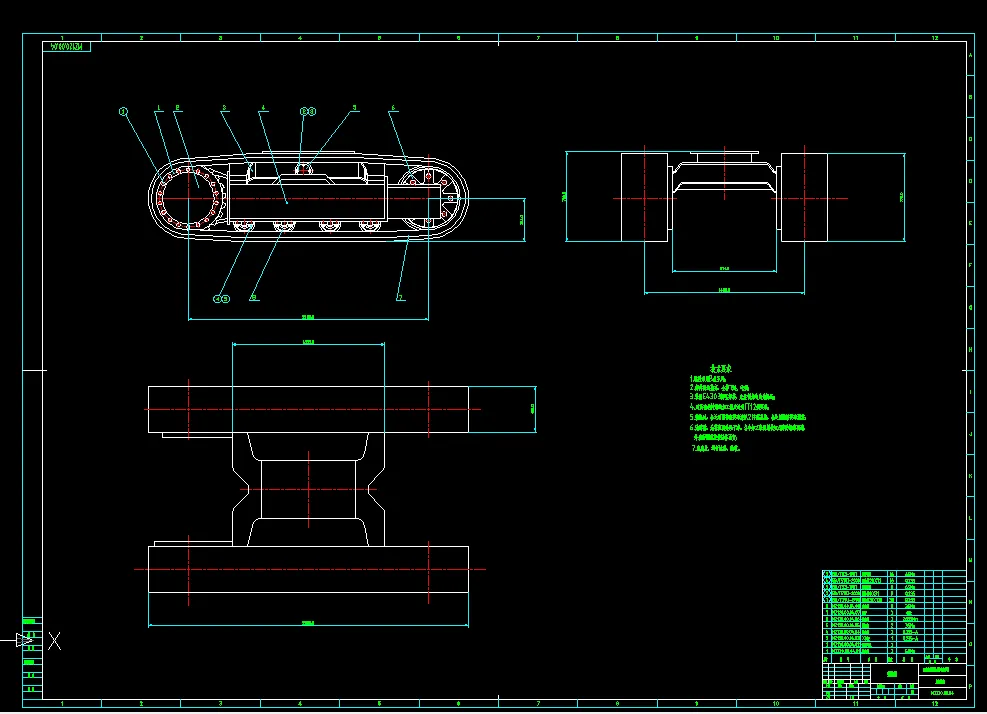Click the rotated drawing-number box at top left
Screen dimensions: 987x714
(x=66, y=47)
